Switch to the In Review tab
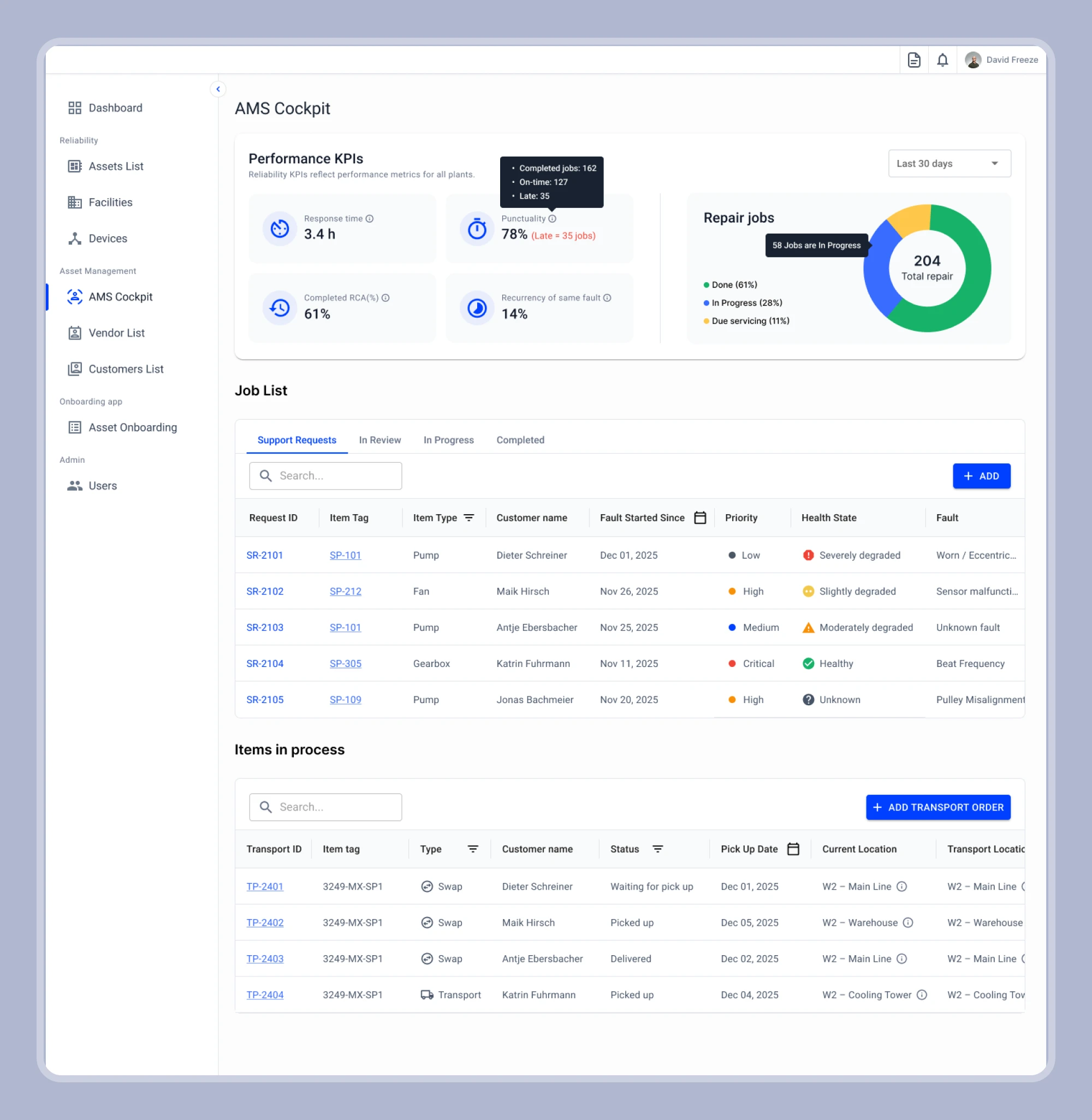Image resolution: width=1092 pixels, height=1120 pixels. [379, 439]
